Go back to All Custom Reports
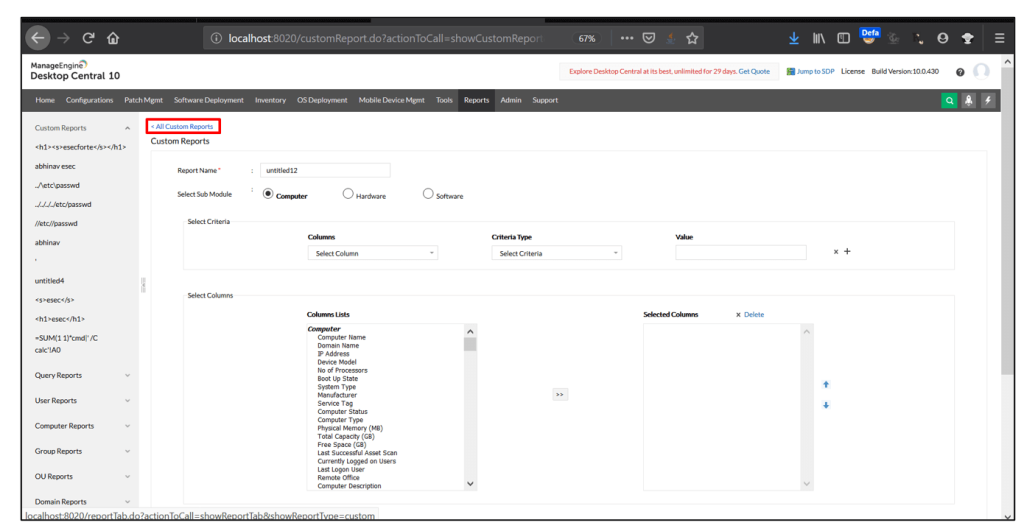This screenshot has height=531, width=1024. (182, 126)
